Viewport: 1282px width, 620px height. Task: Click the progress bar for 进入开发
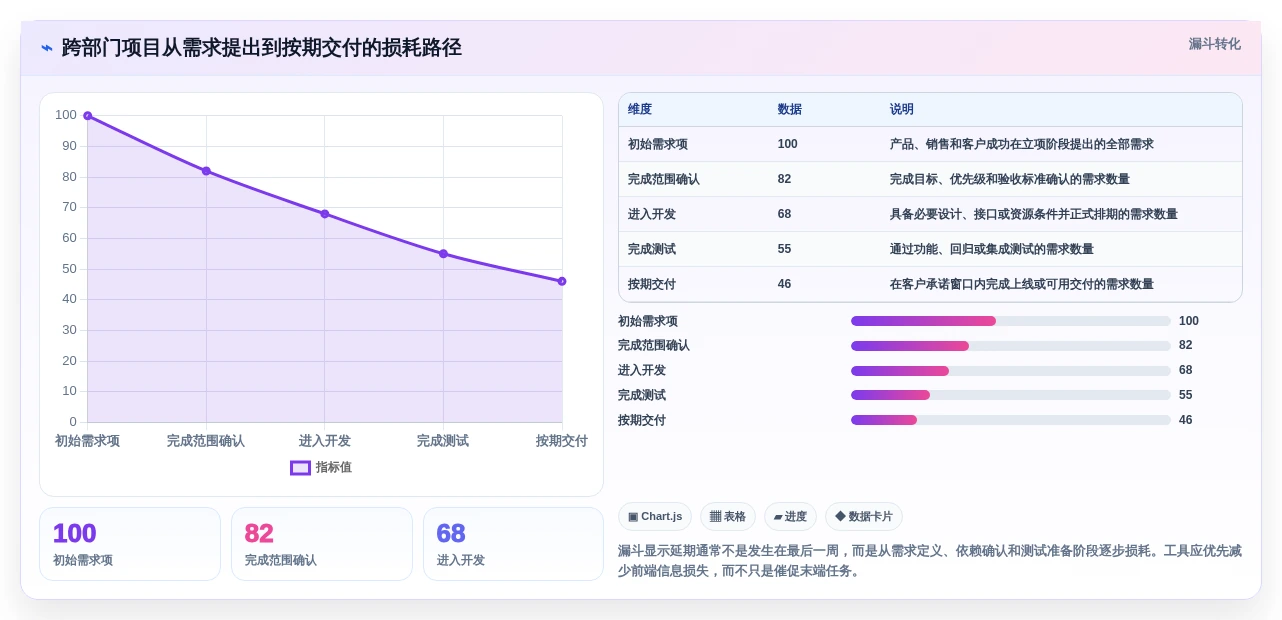coord(1011,370)
